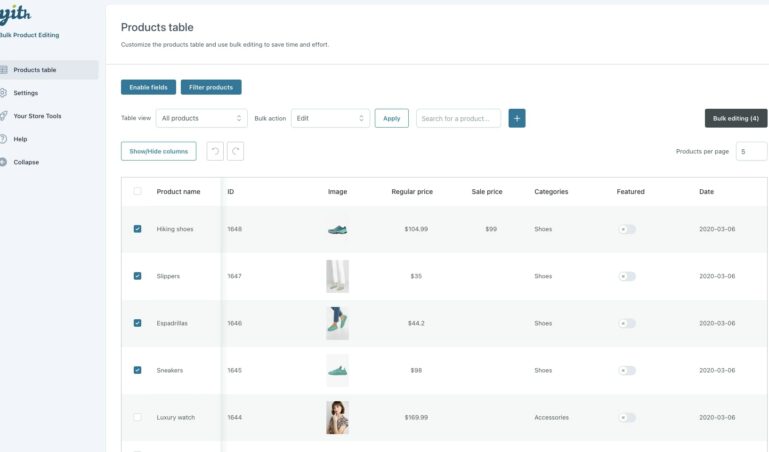Click the Luxury watch product name
This screenshot has height=452, width=769.
click(x=176, y=417)
